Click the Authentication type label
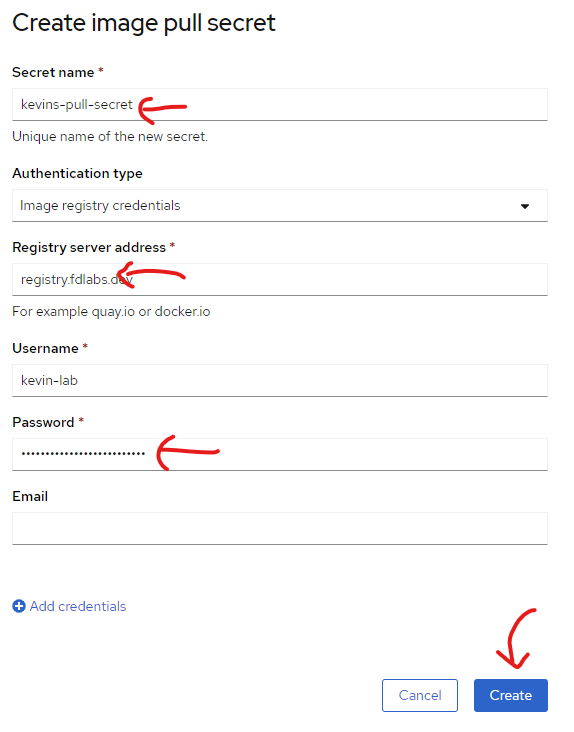This screenshot has width=574, height=732. [x=77, y=173]
